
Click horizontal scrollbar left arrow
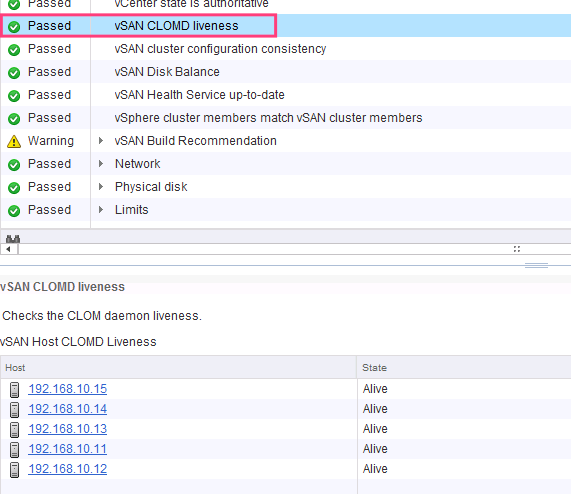[x=9, y=249]
